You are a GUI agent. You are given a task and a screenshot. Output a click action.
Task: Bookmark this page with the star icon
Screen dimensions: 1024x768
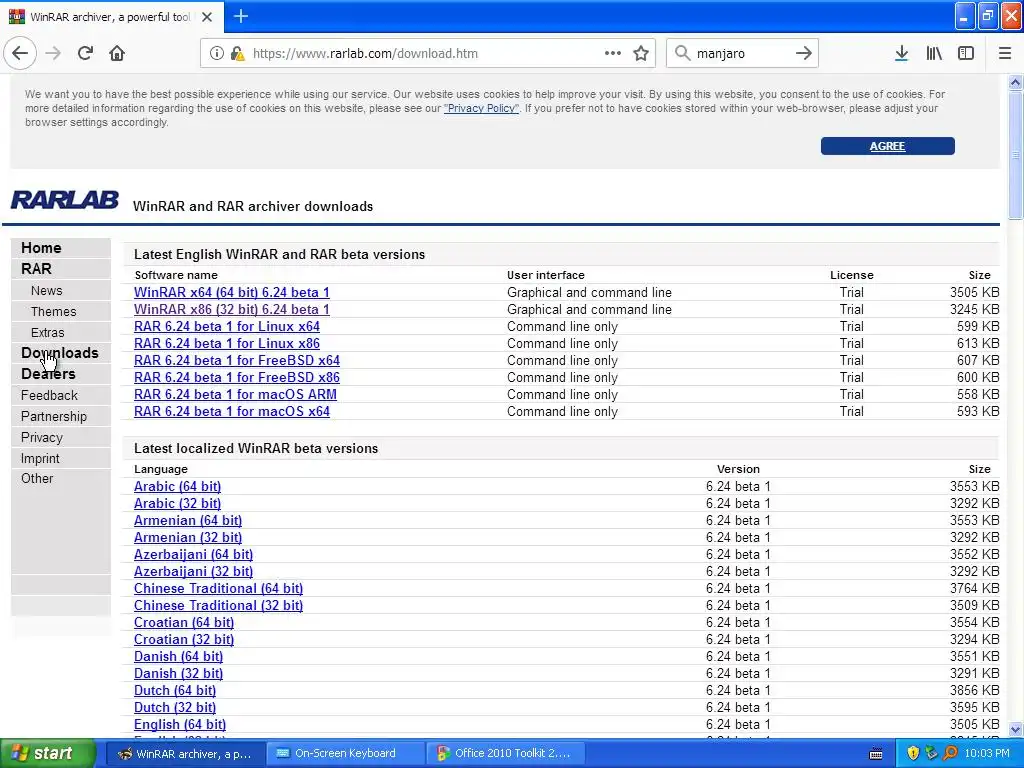coord(641,54)
